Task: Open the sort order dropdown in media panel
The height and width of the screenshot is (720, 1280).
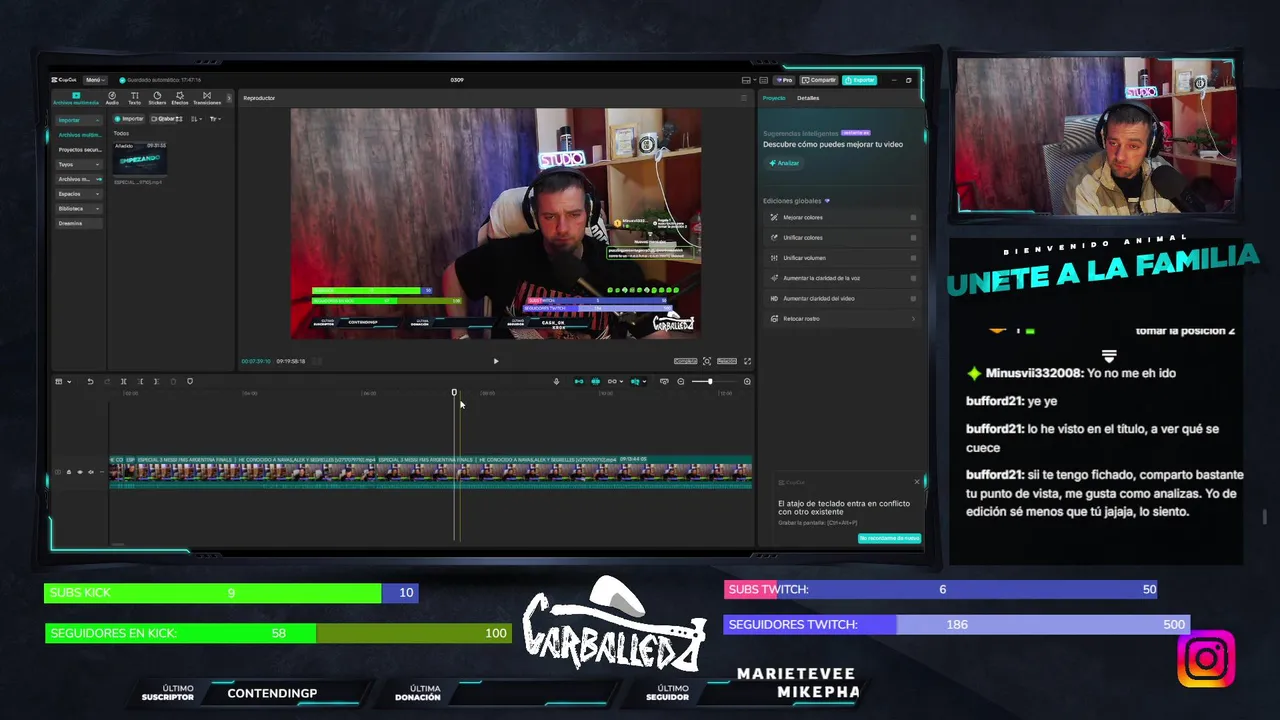Action: pyautogui.click(x=196, y=119)
